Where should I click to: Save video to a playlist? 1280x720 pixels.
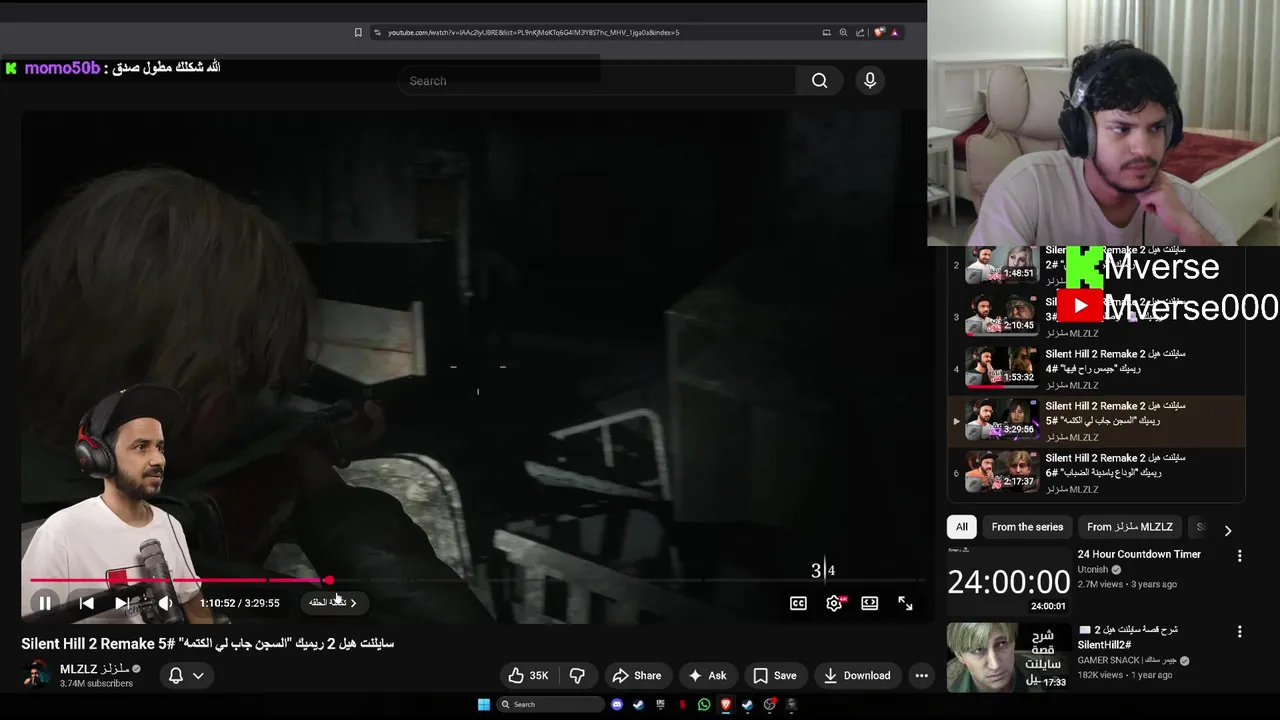[x=775, y=675]
